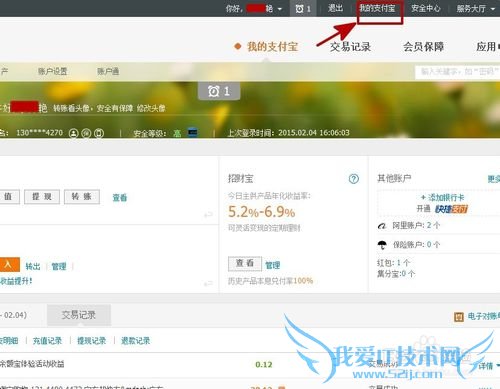Click the 余额宝体验活动收益 transaction row
This screenshot has width=500, height=389.
point(32,364)
